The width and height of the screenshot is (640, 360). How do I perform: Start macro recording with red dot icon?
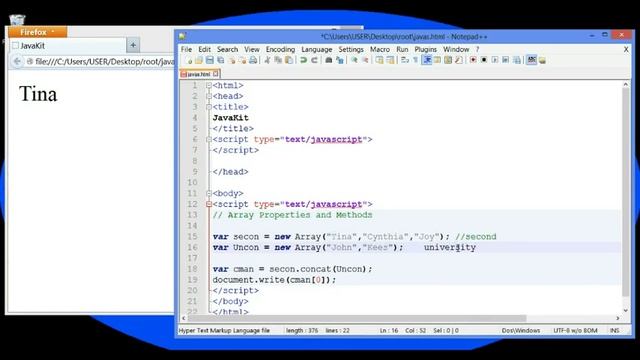(x=473, y=60)
